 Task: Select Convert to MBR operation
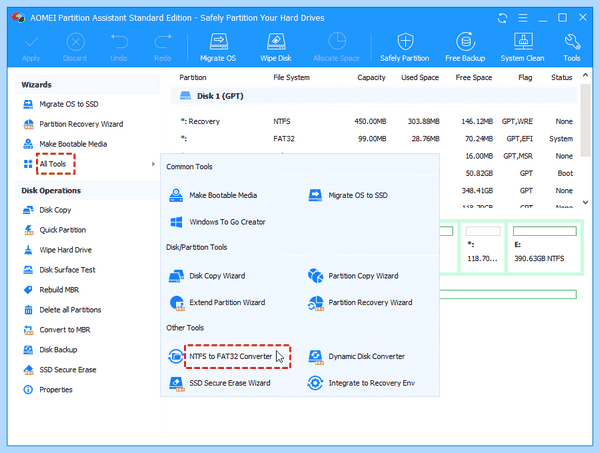tap(65, 329)
